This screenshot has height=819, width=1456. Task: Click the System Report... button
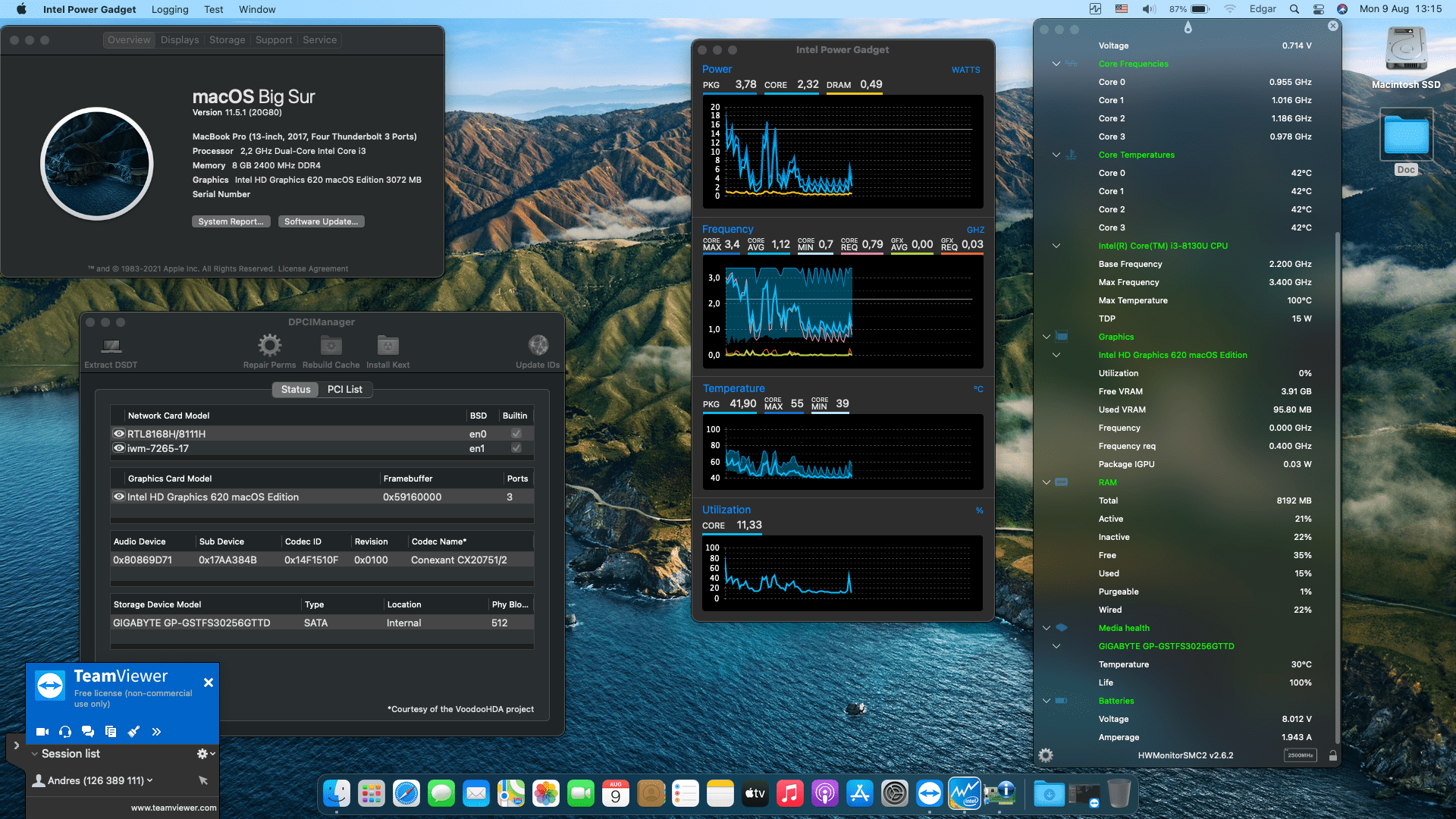pos(231,221)
